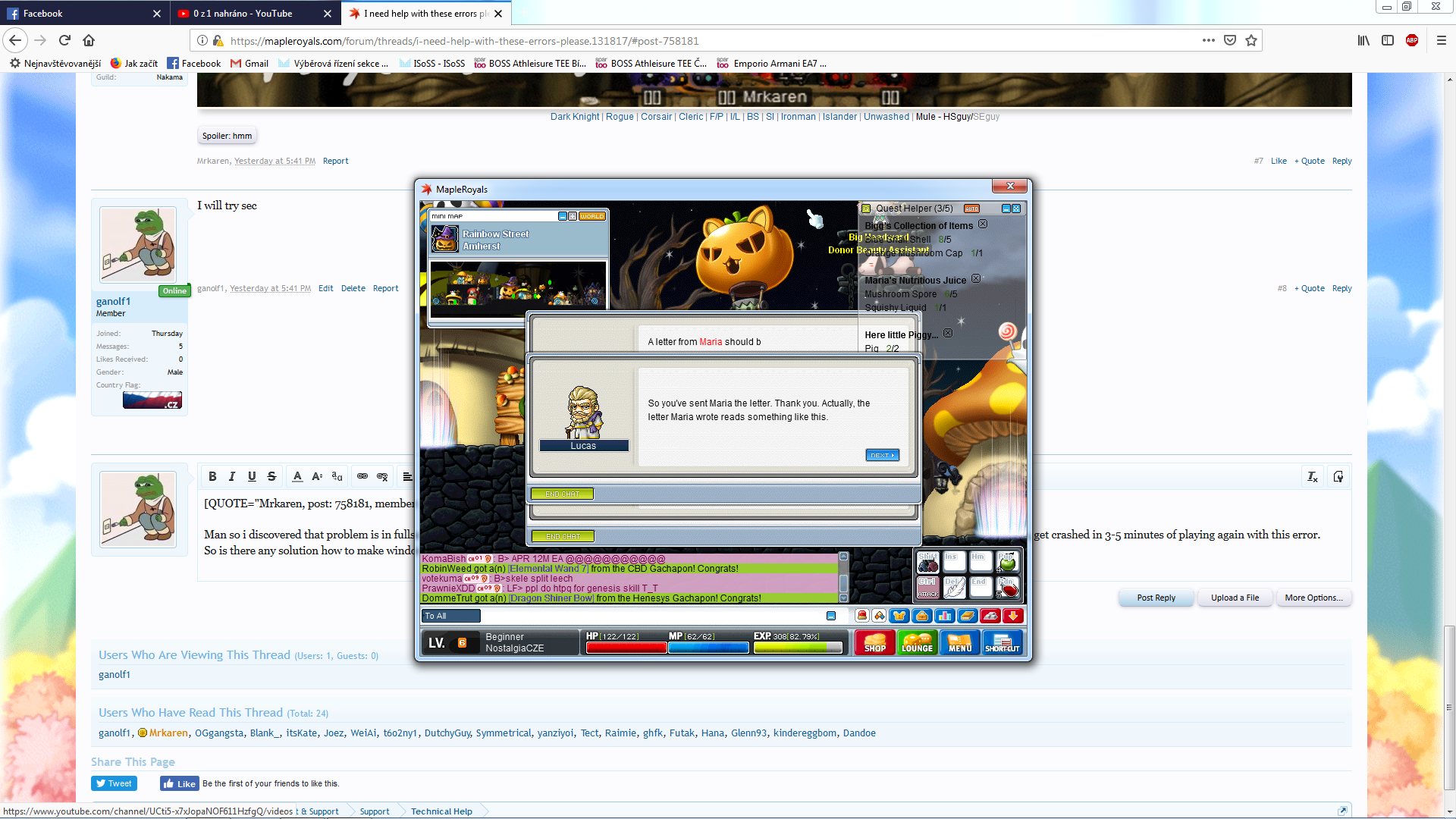This screenshot has height=819, width=1456.
Task: Open Firefox Library icon
Action: pyautogui.click(x=1363, y=40)
